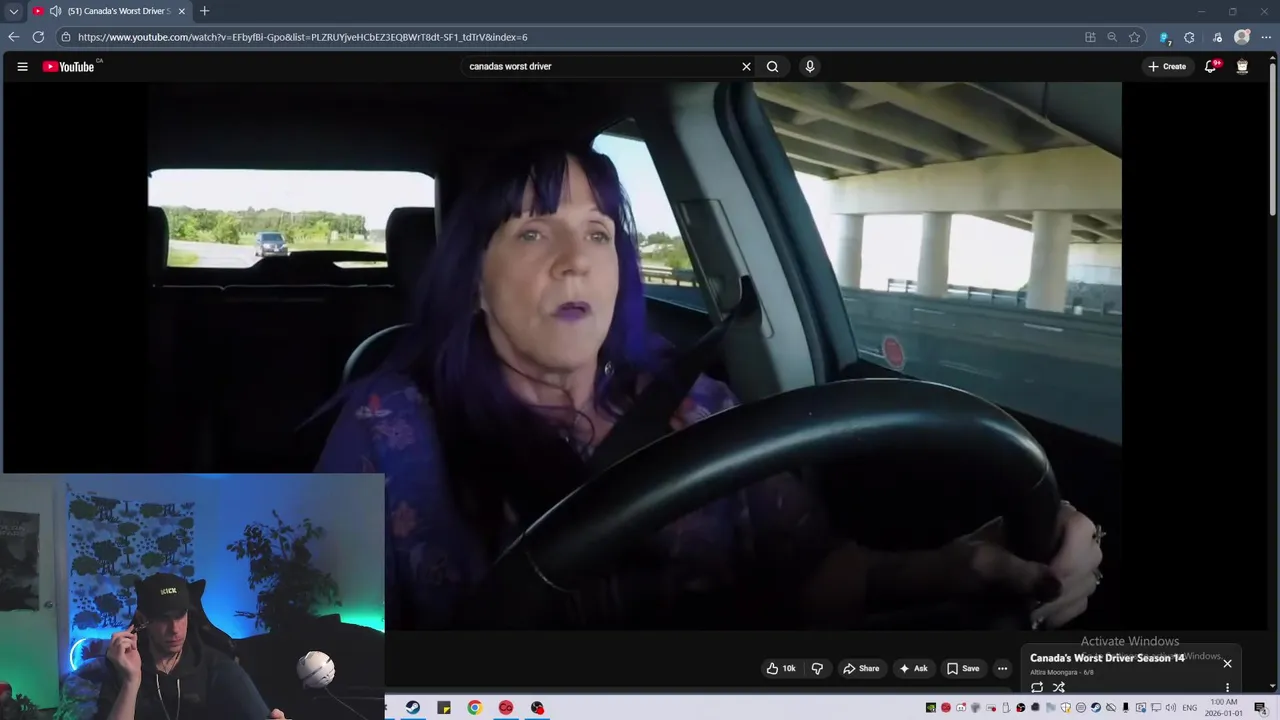1280x720 pixels.
Task: Open a new browser tab
Action: (x=204, y=11)
